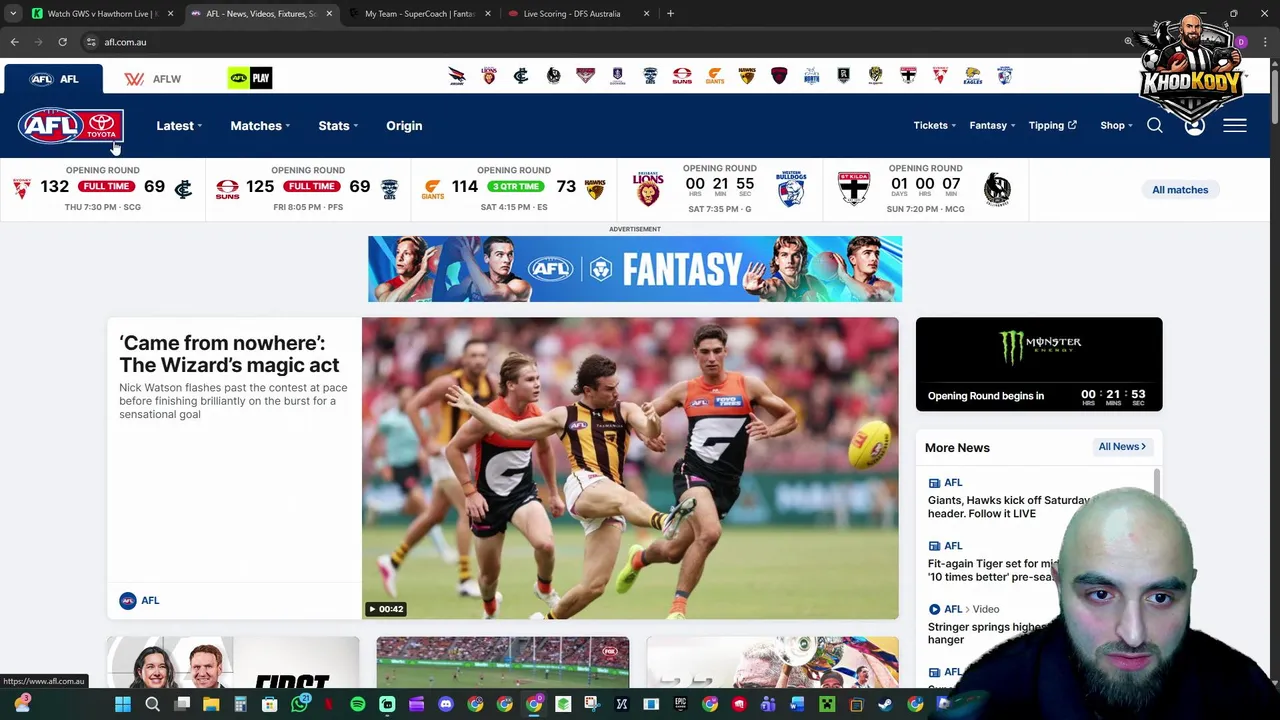Open the Tipping external link
1280x720 pixels.
click(x=1052, y=126)
